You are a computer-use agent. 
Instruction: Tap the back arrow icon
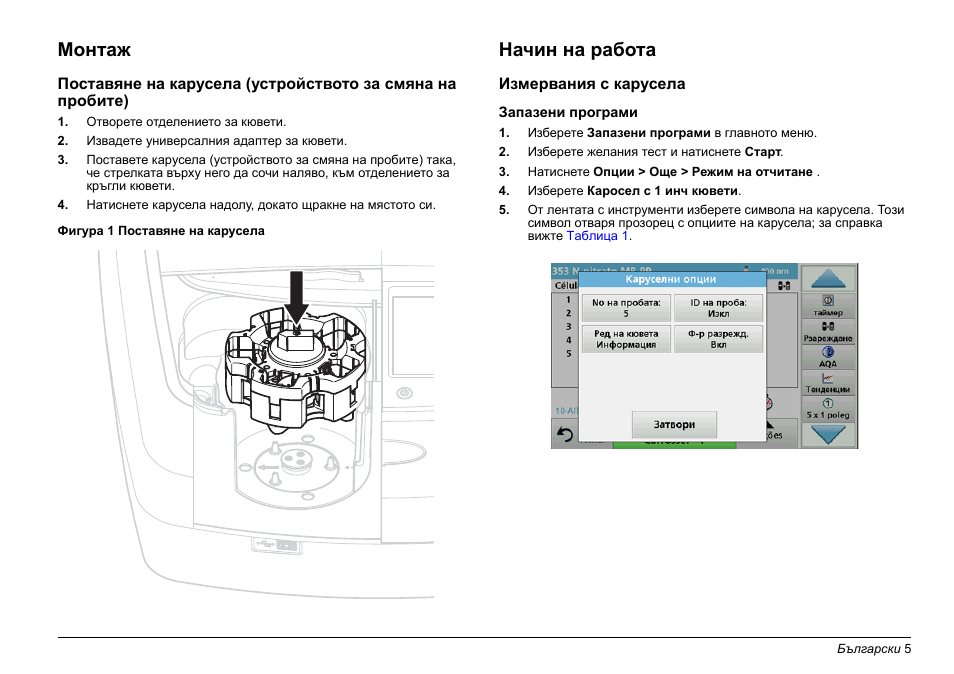[565, 434]
